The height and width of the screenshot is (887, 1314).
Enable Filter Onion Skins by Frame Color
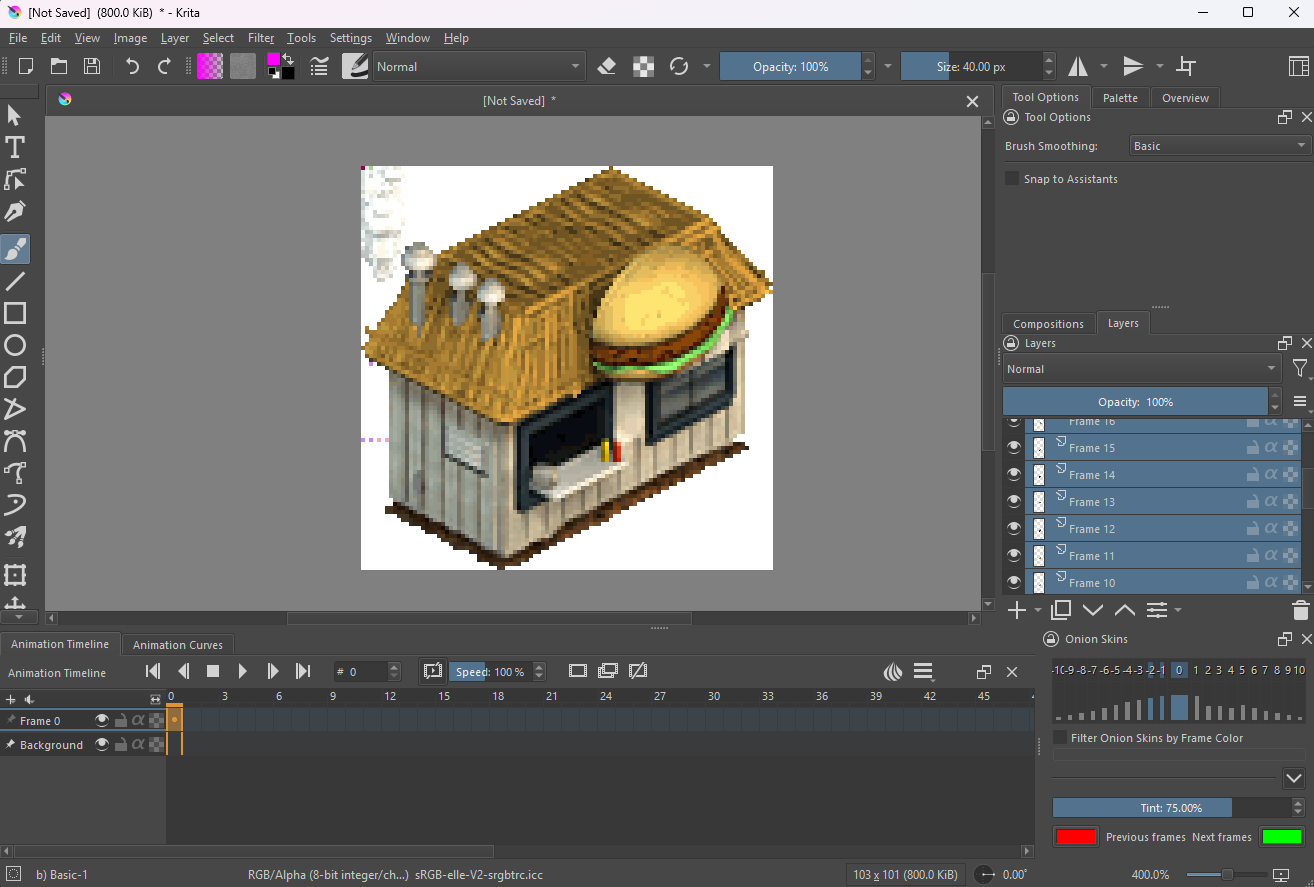tap(1061, 738)
